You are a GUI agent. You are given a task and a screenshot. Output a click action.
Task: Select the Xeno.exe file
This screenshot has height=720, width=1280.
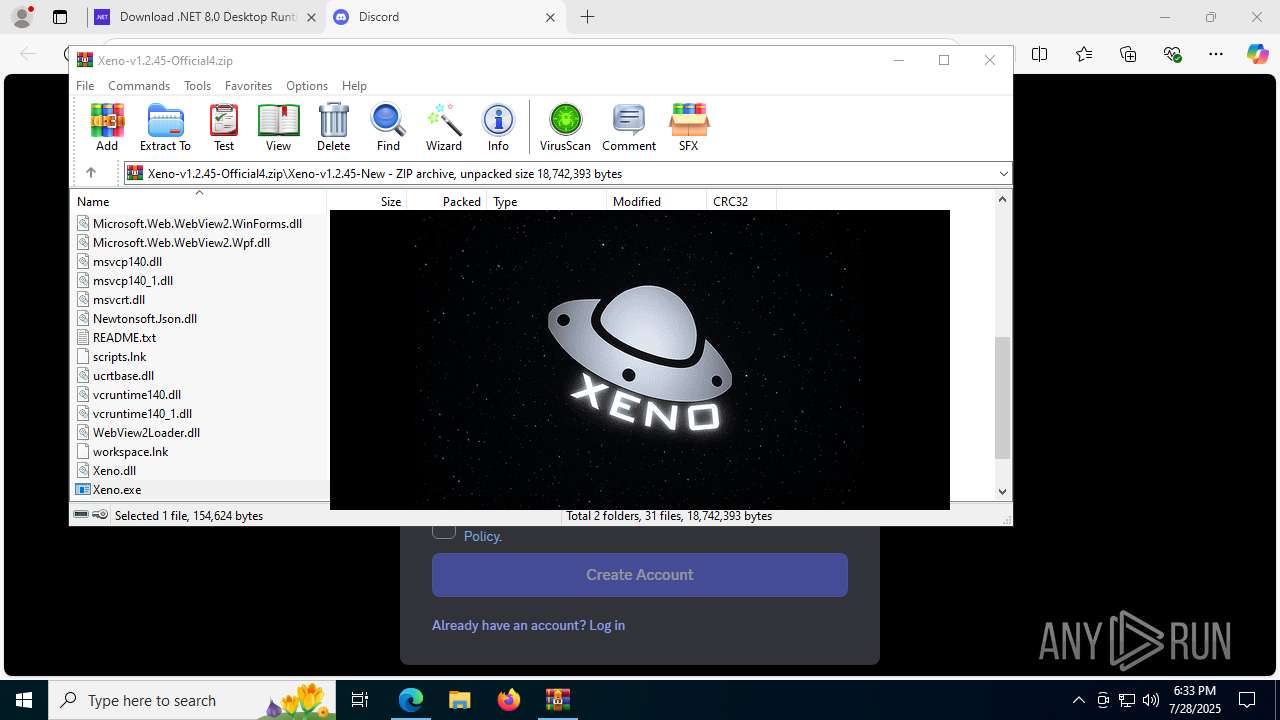pyautogui.click(x=117, y=490)
